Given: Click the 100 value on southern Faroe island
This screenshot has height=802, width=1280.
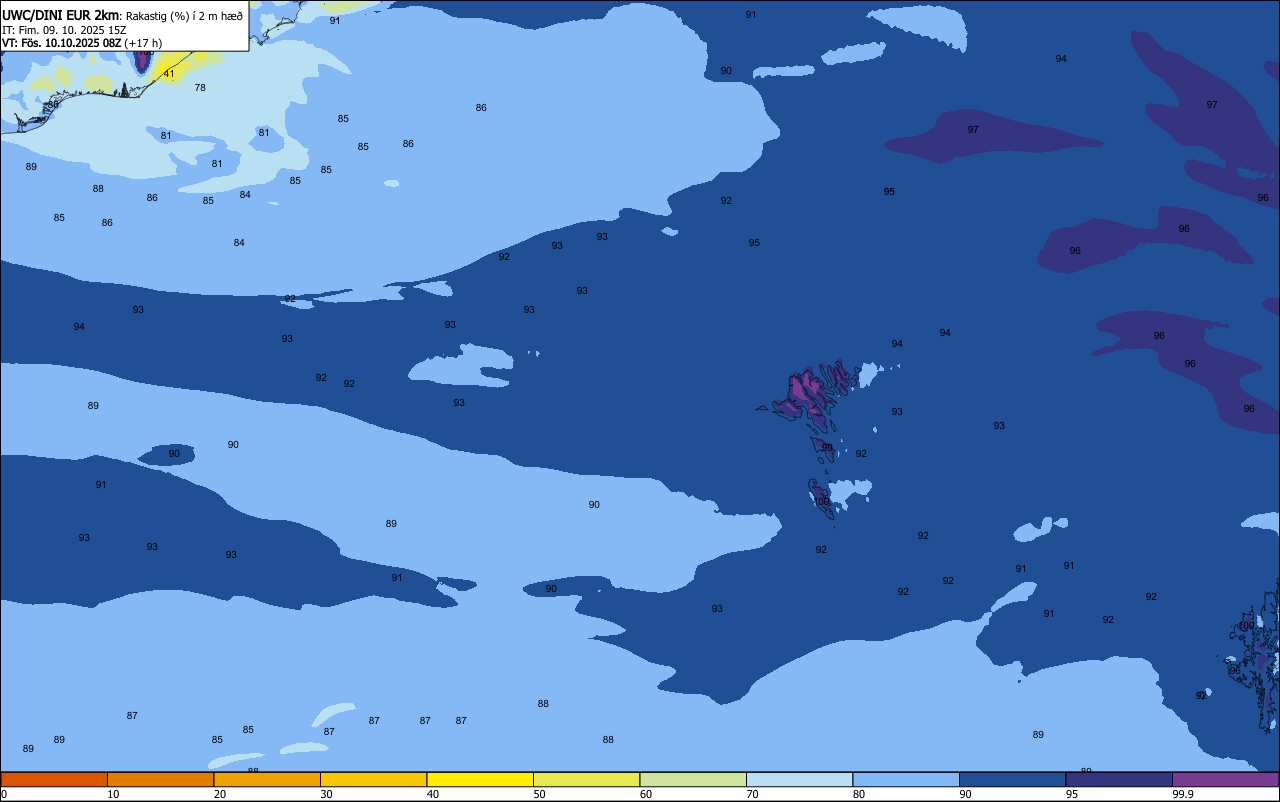Looking at the screenshot, I should pyautogui.click(x=822, y=502).
